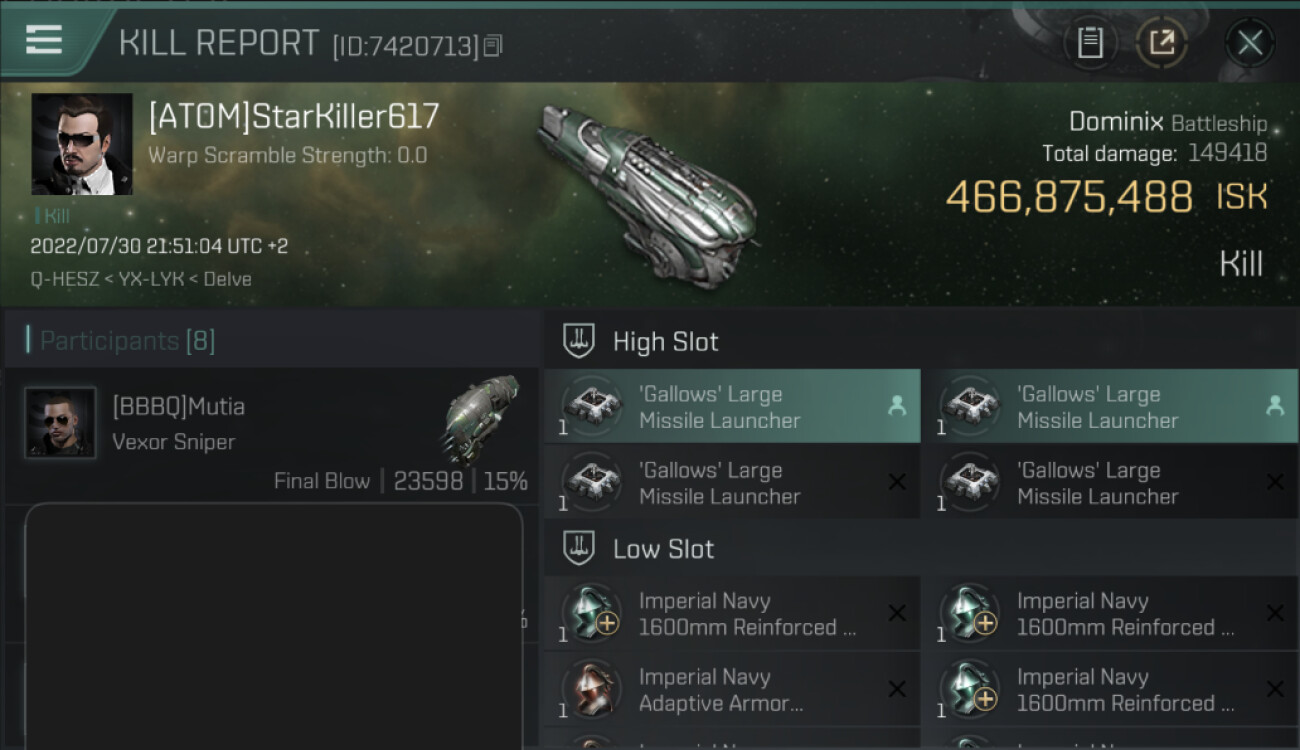Open the hamburger menu
The image size is (1300, 750).
click(x=44, y=41)
